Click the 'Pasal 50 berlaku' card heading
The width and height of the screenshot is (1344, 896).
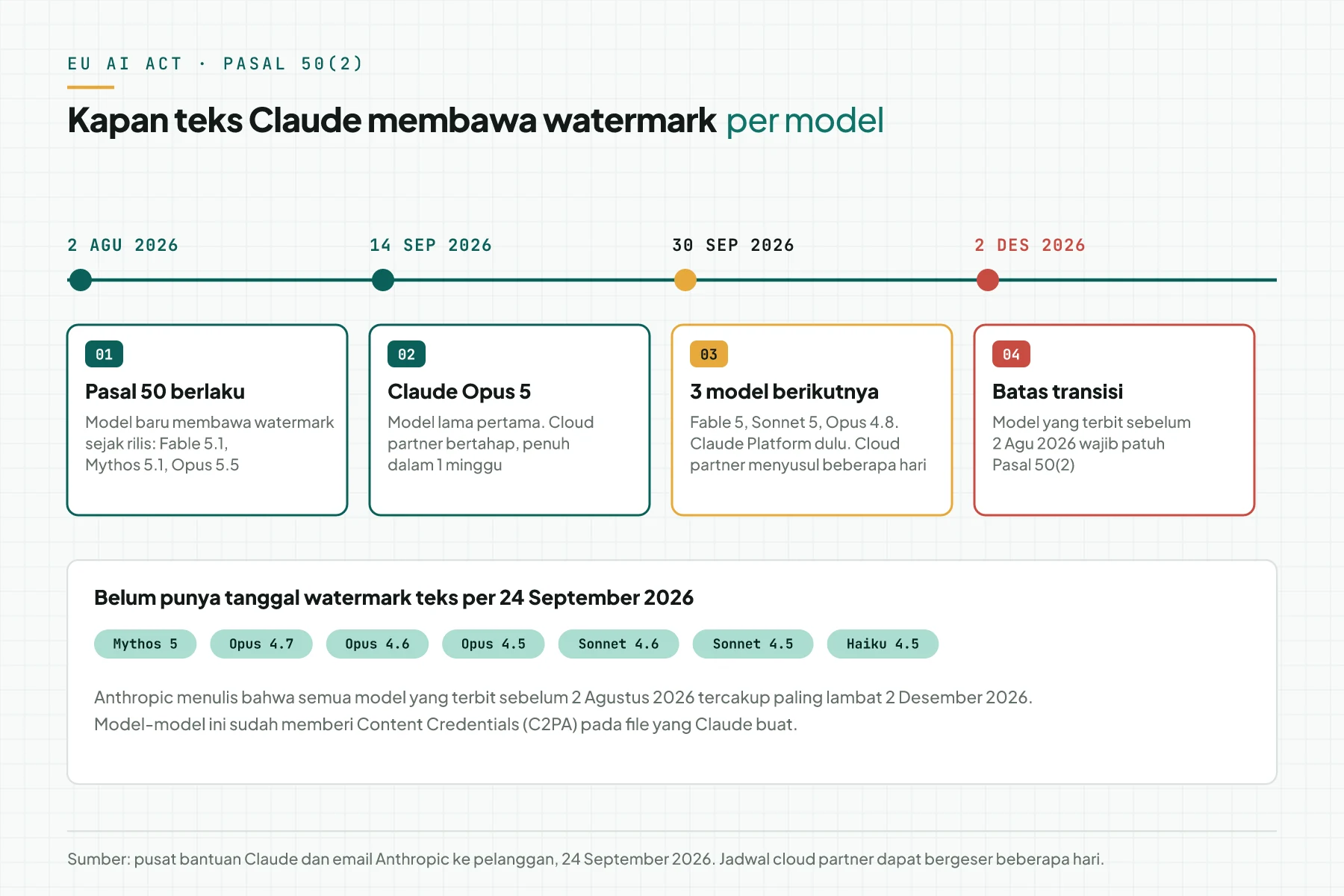pos(165,391)
